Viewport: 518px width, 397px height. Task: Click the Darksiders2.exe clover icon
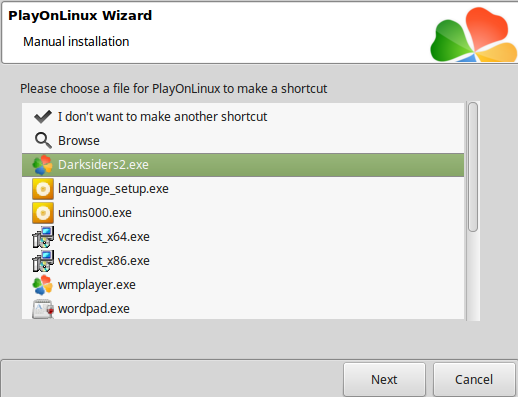tap(43, 165)
